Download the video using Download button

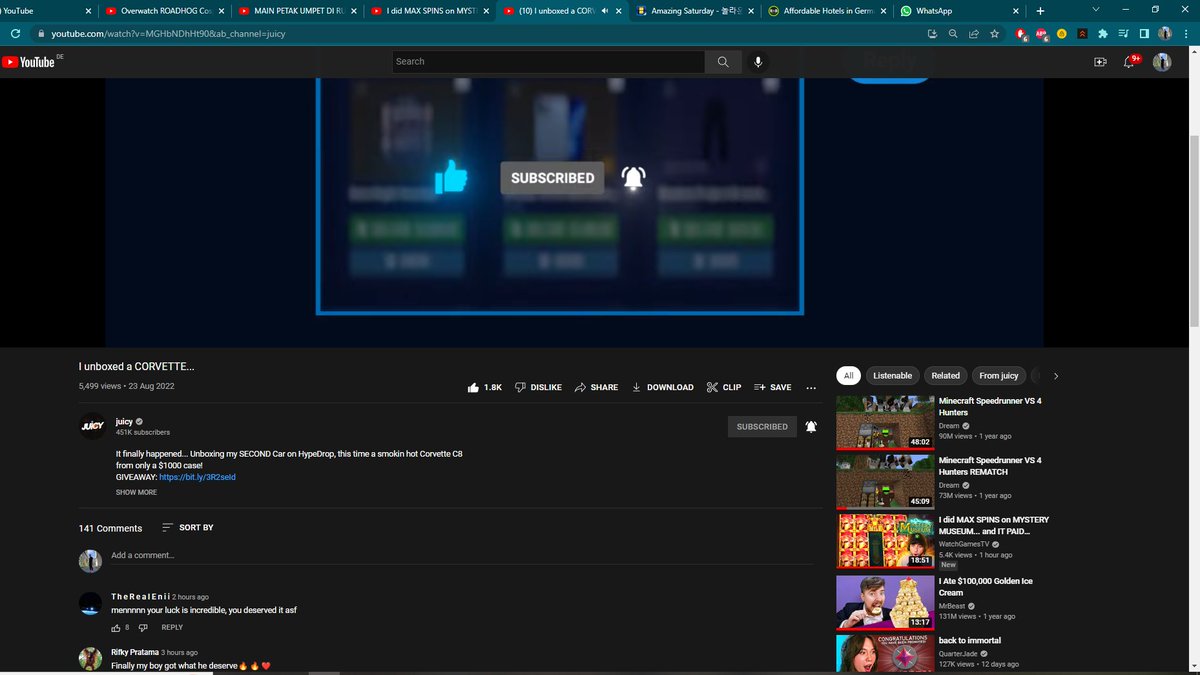(662, 387)
